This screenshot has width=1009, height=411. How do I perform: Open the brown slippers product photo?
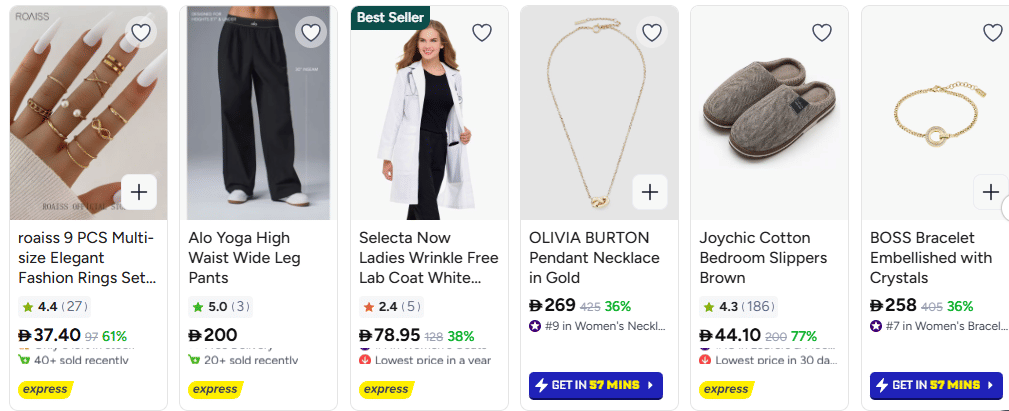(768, 115)
